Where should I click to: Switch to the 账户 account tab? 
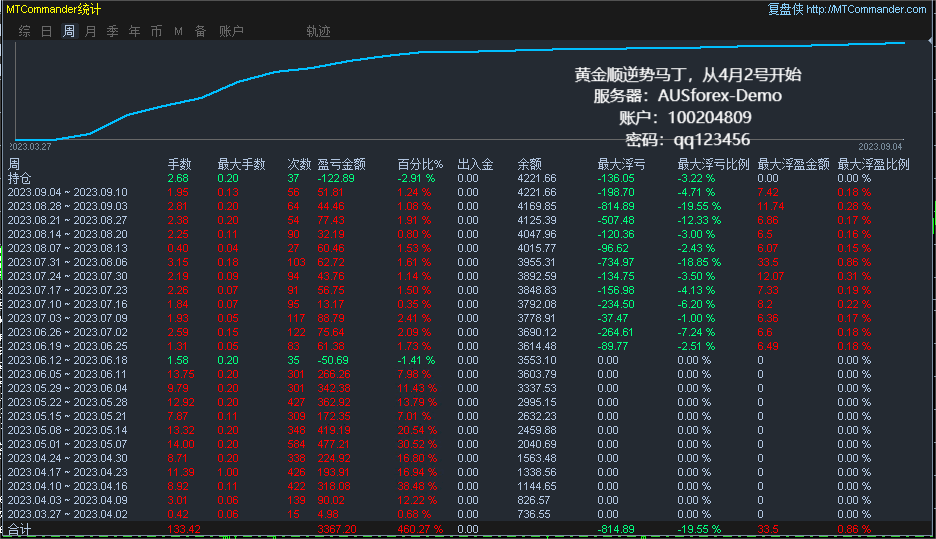[232, 31]
